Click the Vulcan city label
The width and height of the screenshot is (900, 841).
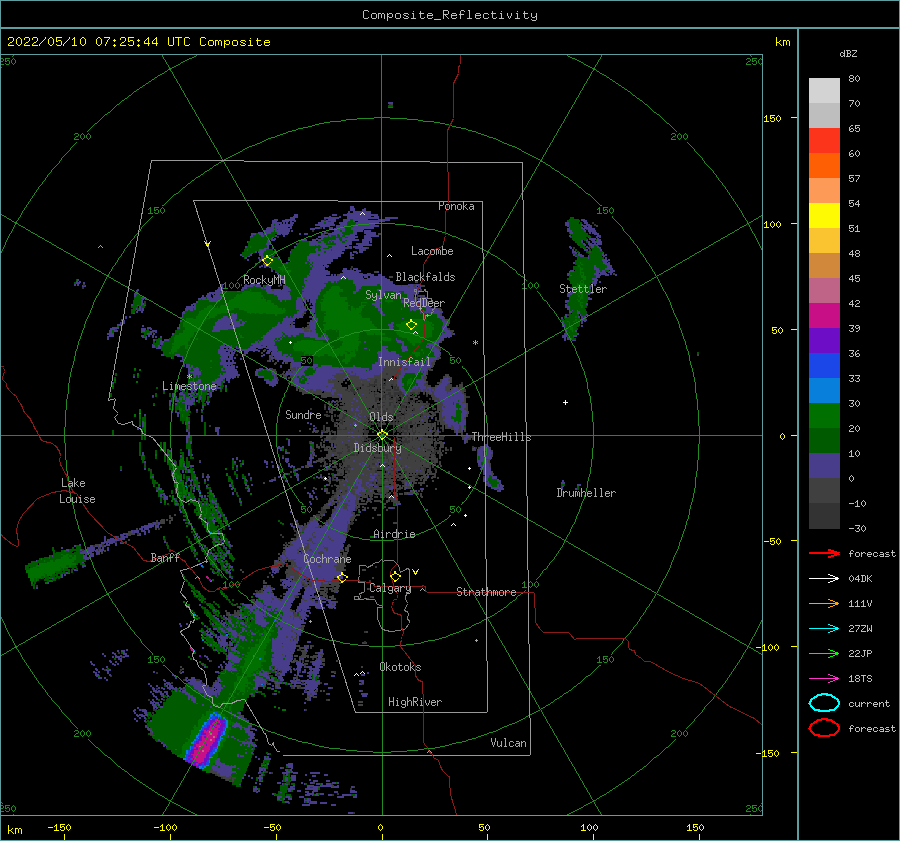click(x=508, y=743)
